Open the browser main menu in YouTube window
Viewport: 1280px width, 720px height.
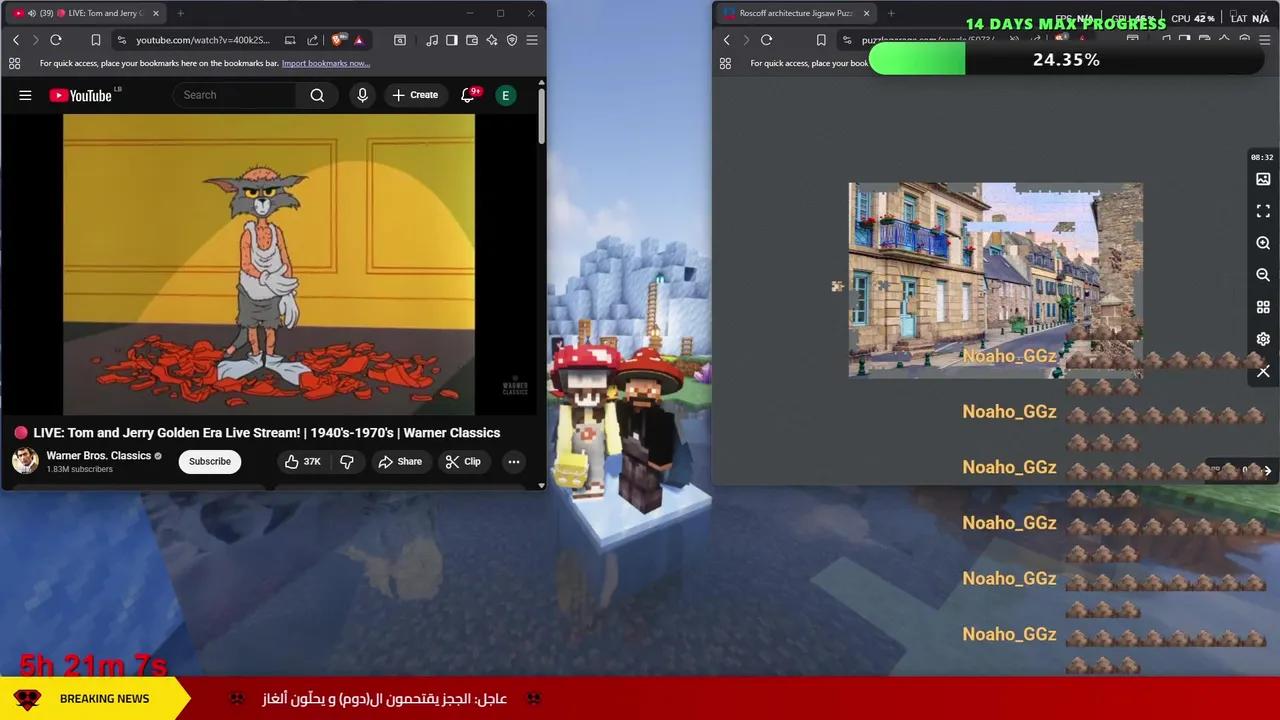(x=532, y=40)
